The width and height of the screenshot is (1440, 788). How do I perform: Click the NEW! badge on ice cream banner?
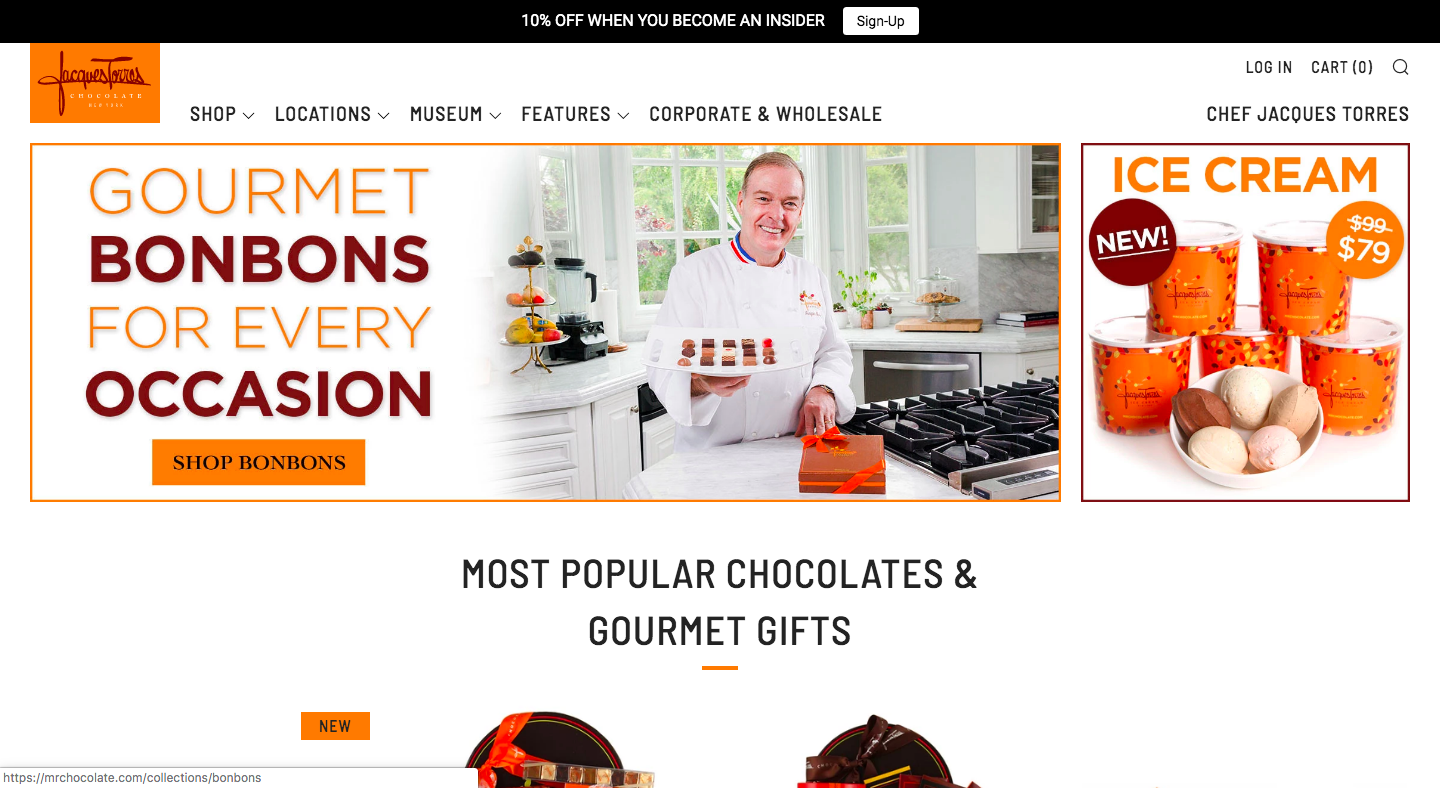tap(1132, 242)
